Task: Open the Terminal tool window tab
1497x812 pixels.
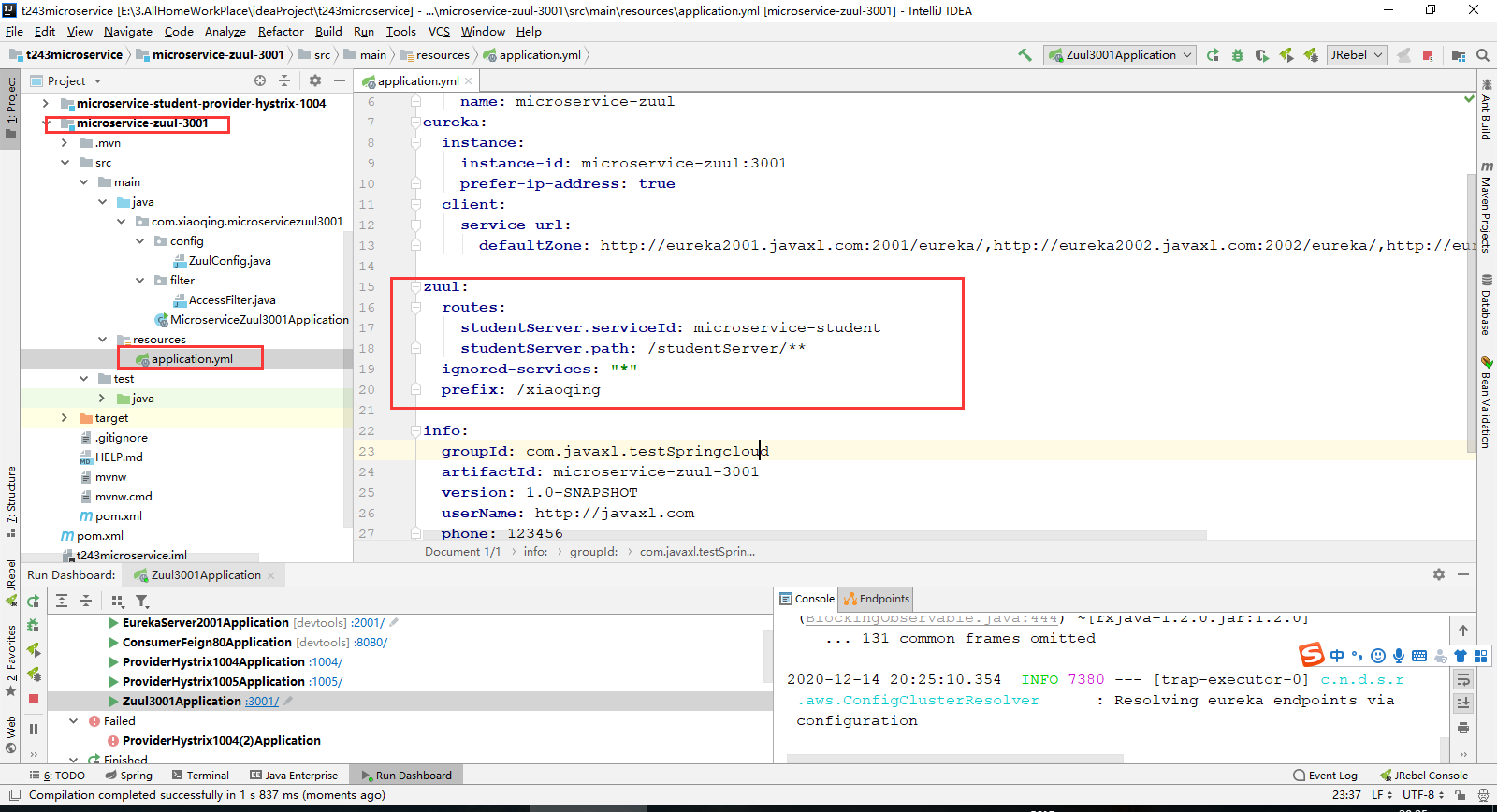Action: (x=200, y=776)
